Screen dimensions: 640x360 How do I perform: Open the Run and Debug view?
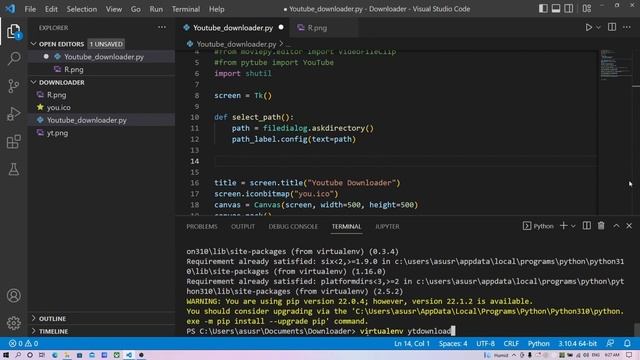(13, 113)
